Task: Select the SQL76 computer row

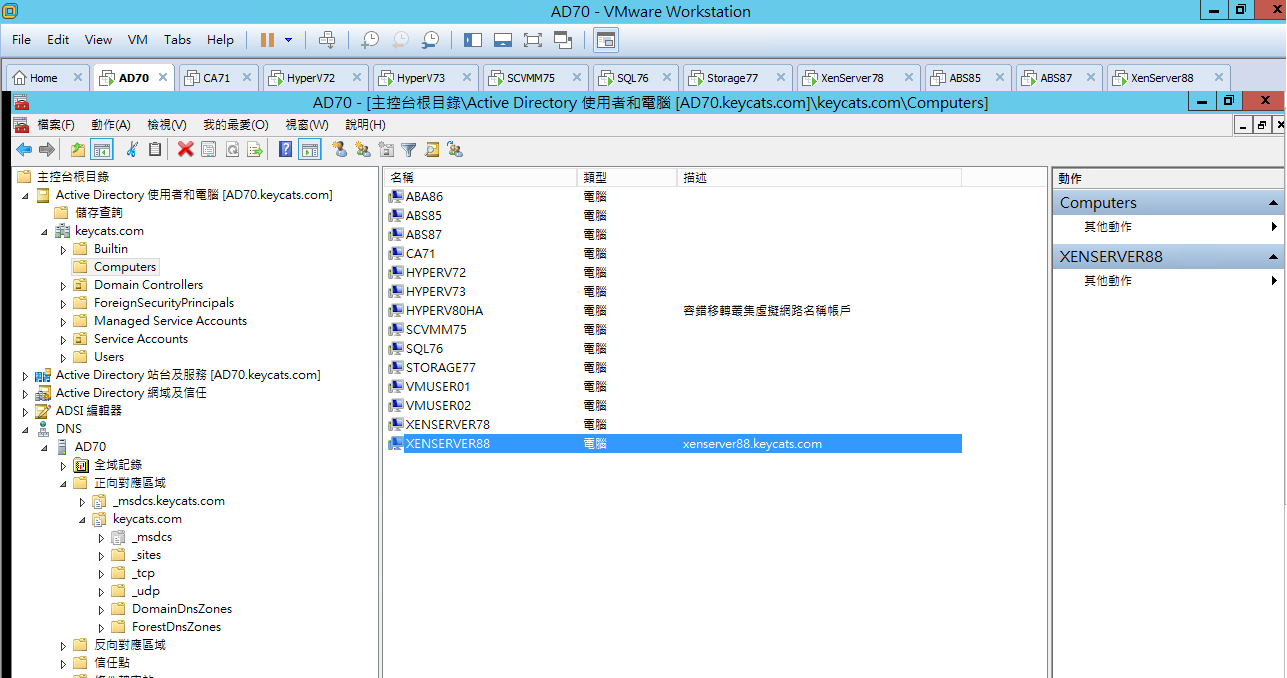Action: (x=673, y=349)
